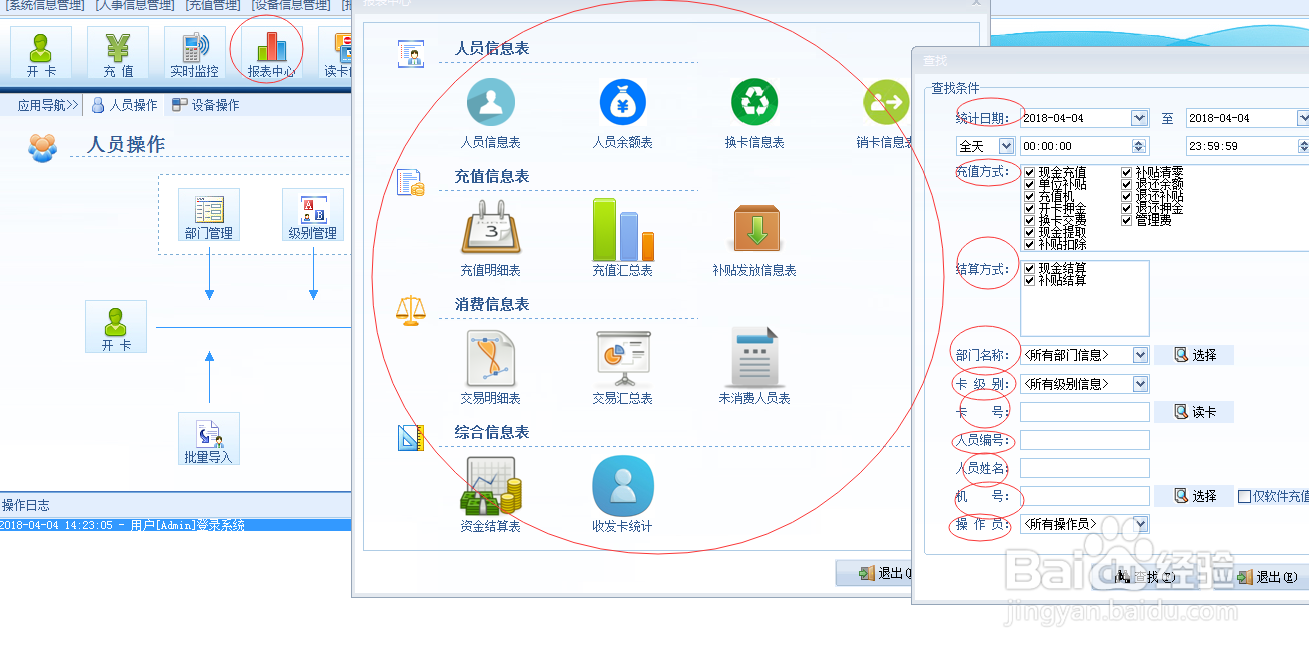
Task: Expand the 部门名称 dropdown
Action: click(x=1140, y=355)
